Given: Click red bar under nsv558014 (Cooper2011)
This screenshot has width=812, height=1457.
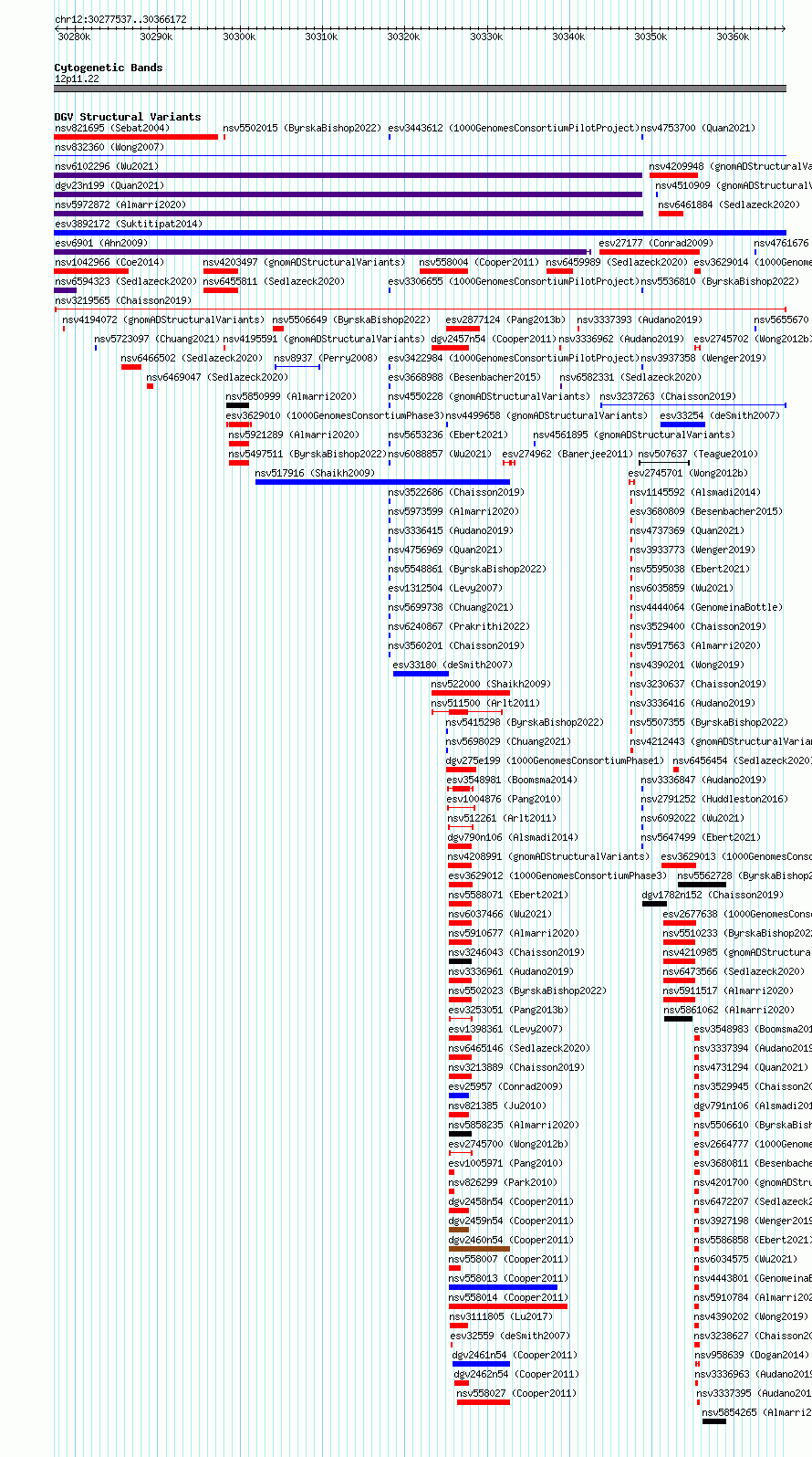Looking at the screenshot, I should coord(508,1306).
